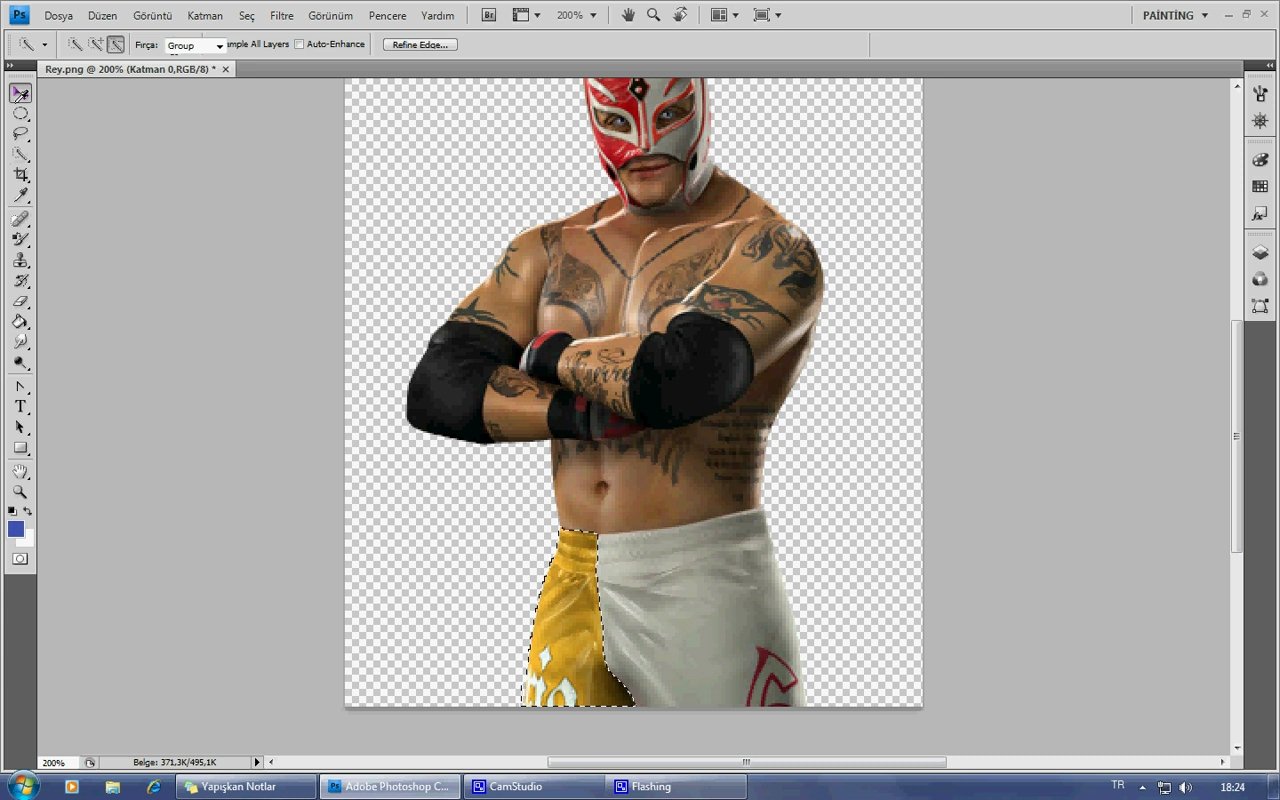
Task: Open the Paths panel icon in right dock
Action: click(x=1260, y=306)
